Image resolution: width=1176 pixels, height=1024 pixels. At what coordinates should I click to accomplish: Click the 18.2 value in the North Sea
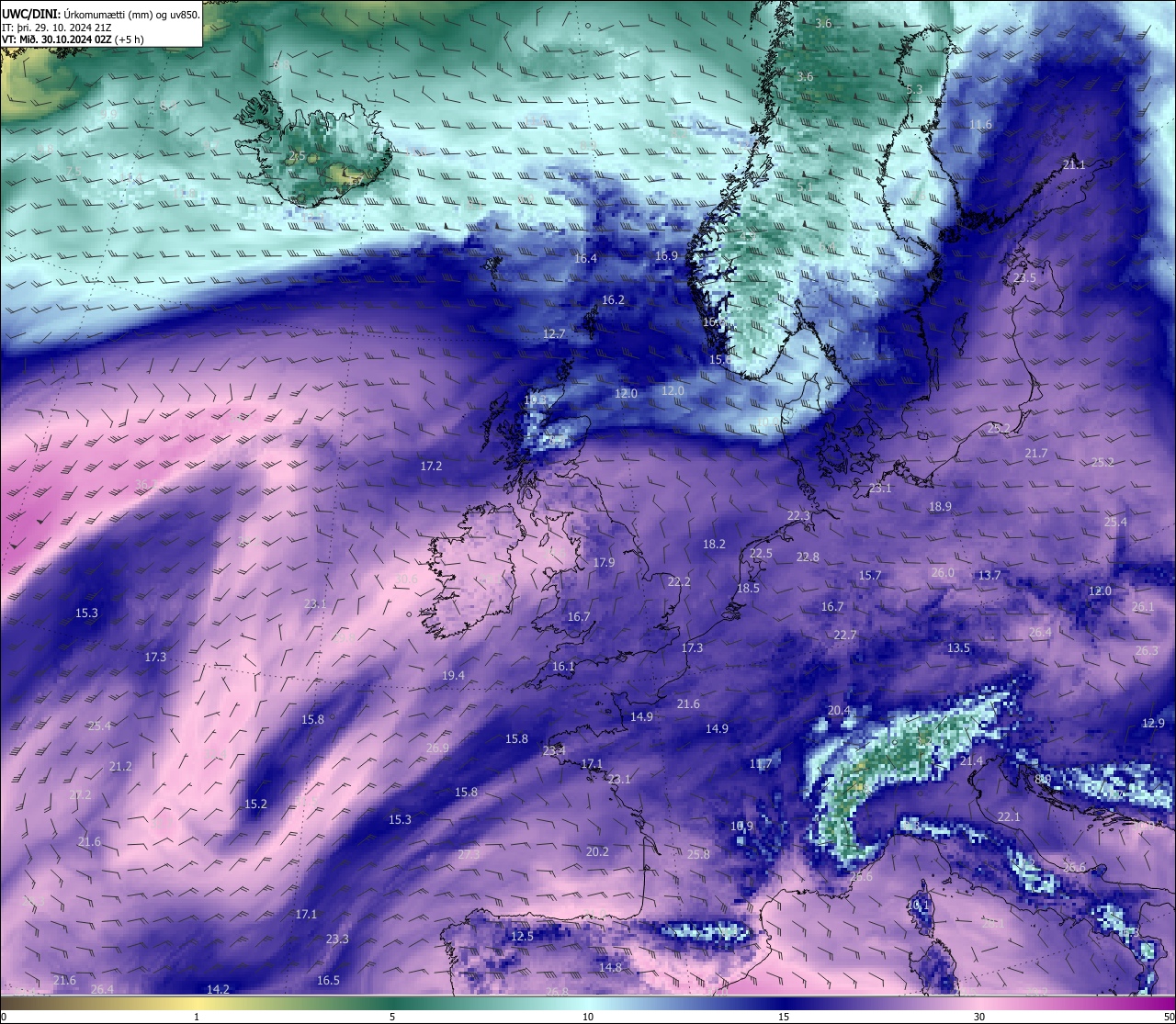pos(714,544)
